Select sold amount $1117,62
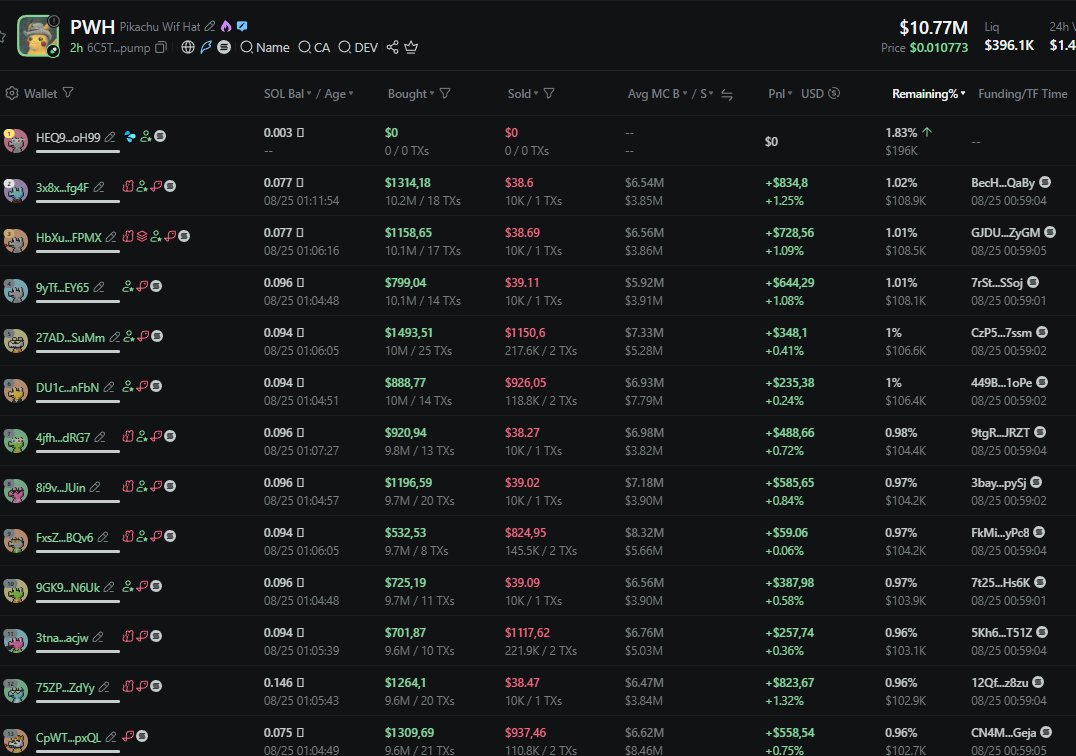The image size is (1076, 756). click(x=527, y=633)
